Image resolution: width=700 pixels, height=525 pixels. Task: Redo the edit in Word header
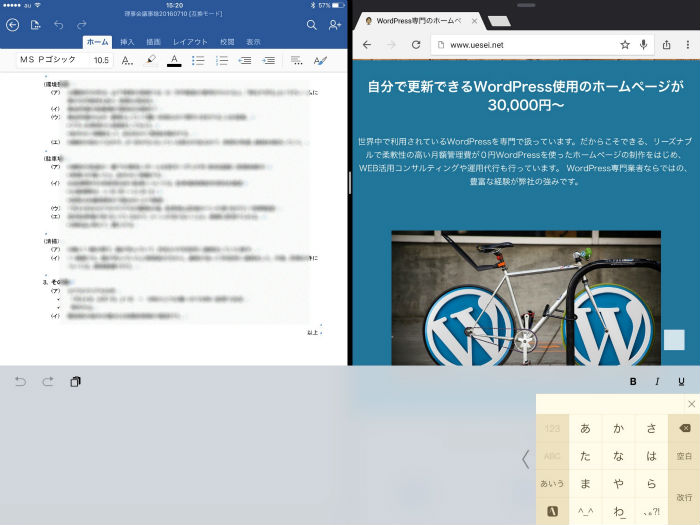click(81, 25)
